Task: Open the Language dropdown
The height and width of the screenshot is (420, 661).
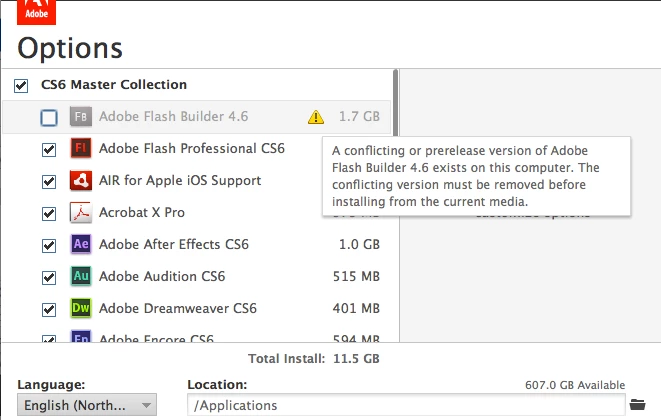Action: (x=88, y=405)
